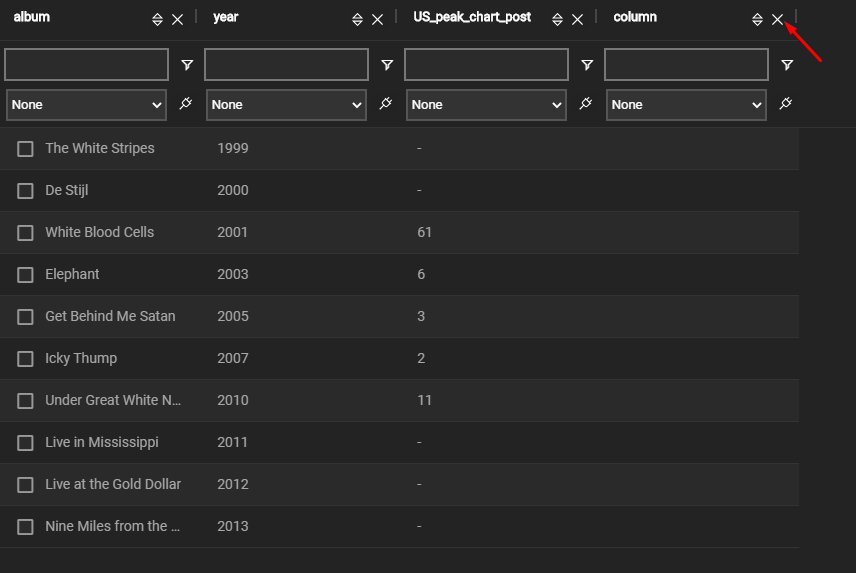The width and height of the screenshot is (856, 573).
Task: Remove the year column with its X icon
Action: (x=377, y=20)
